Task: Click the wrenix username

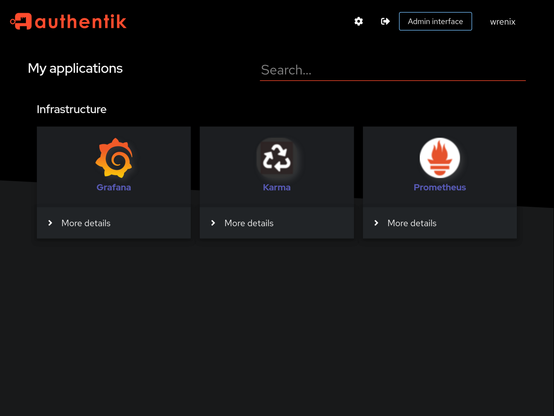Action: tap(502, 22)
